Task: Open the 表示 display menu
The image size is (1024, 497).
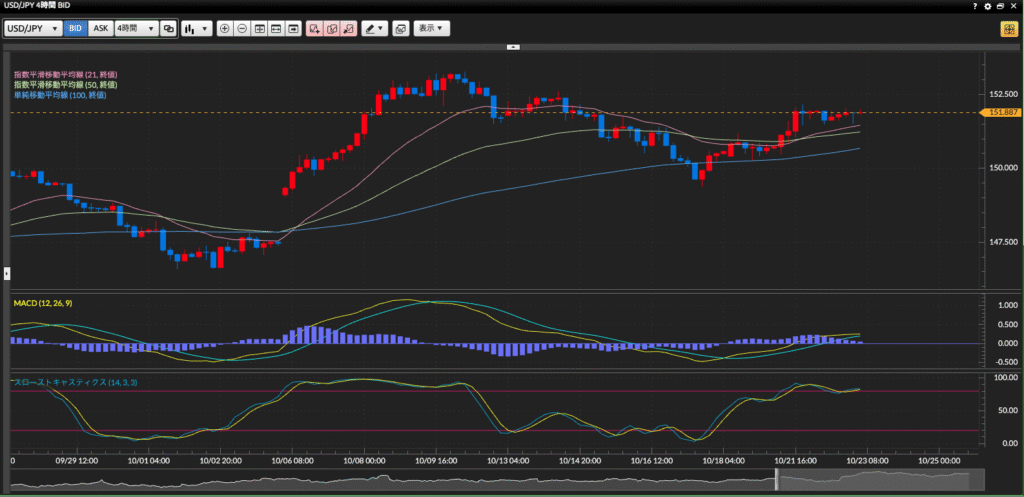Action: [432, 29]
